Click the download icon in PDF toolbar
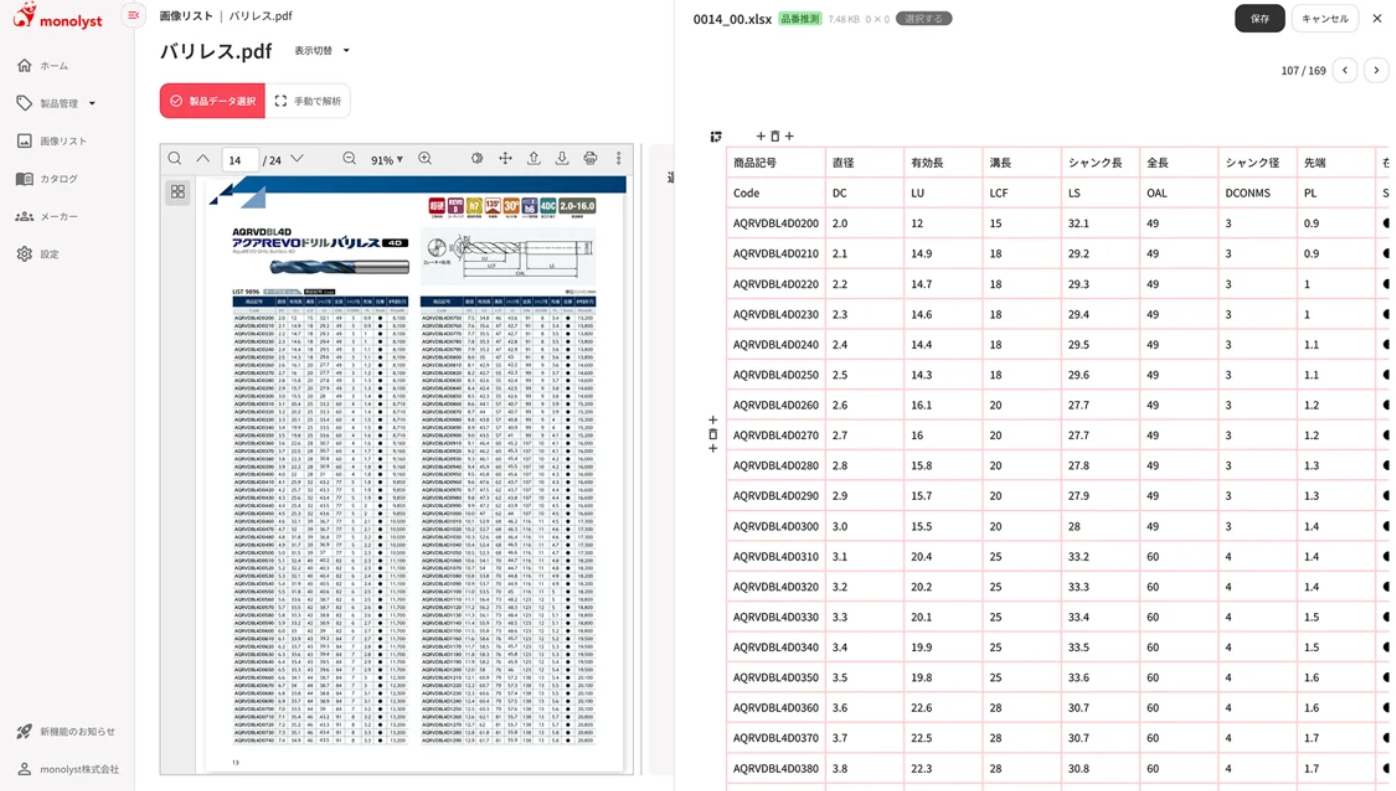Image resolution: width=1396 pixels, height=791 pixels. [x=562, y=159]
